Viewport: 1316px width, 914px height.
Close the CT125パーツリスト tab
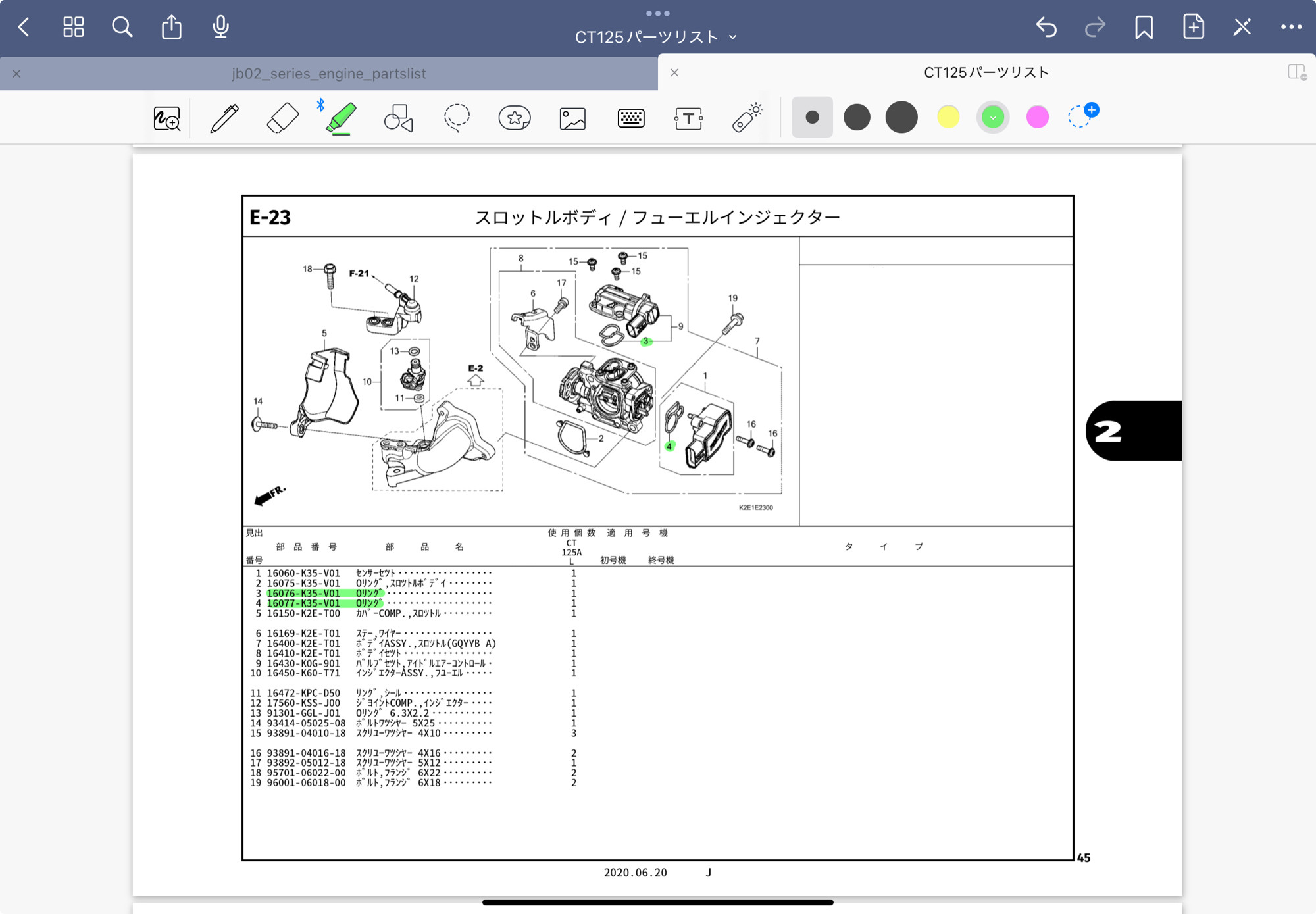(x=674, y=72)
